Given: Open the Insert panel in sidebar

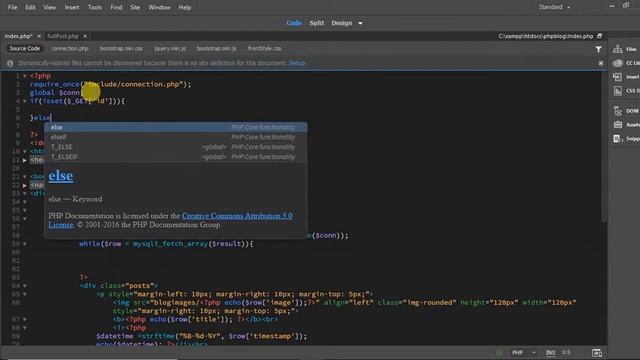Looking at the screenshot, I should tap(625, 77).
